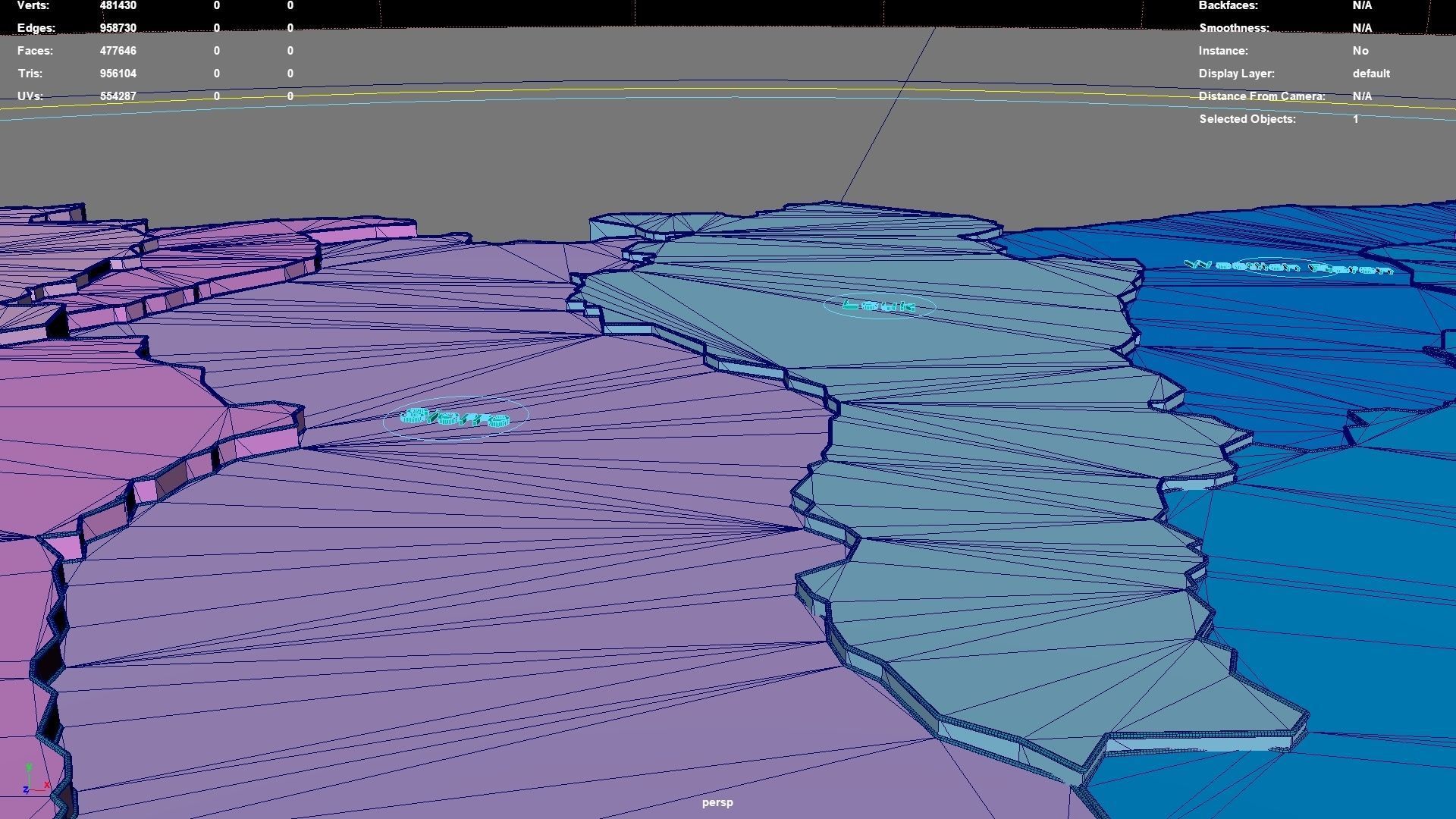The image size is (1456, 819).
Task: Click the Tris count value 956104
Action: [118, 74]
